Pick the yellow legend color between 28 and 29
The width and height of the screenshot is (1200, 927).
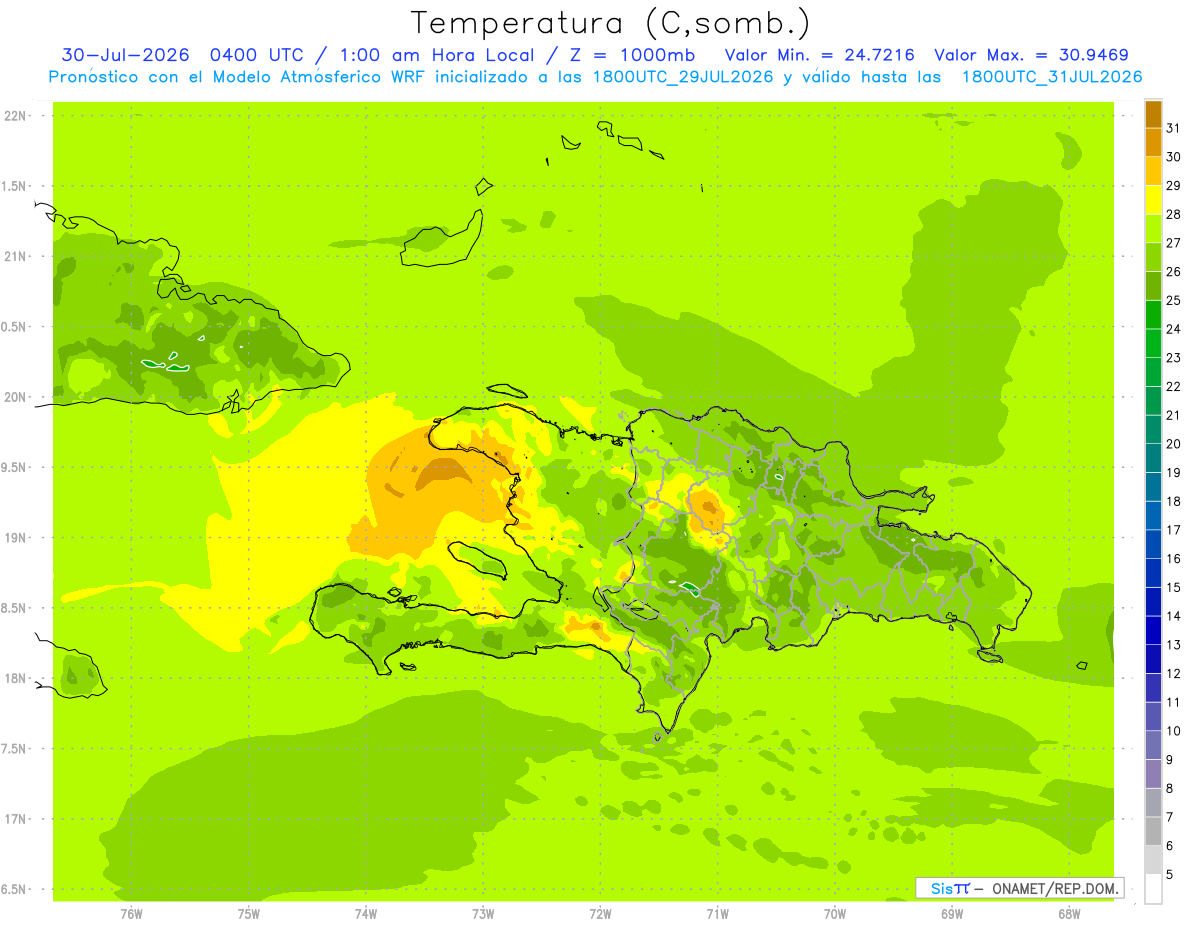1153,200
